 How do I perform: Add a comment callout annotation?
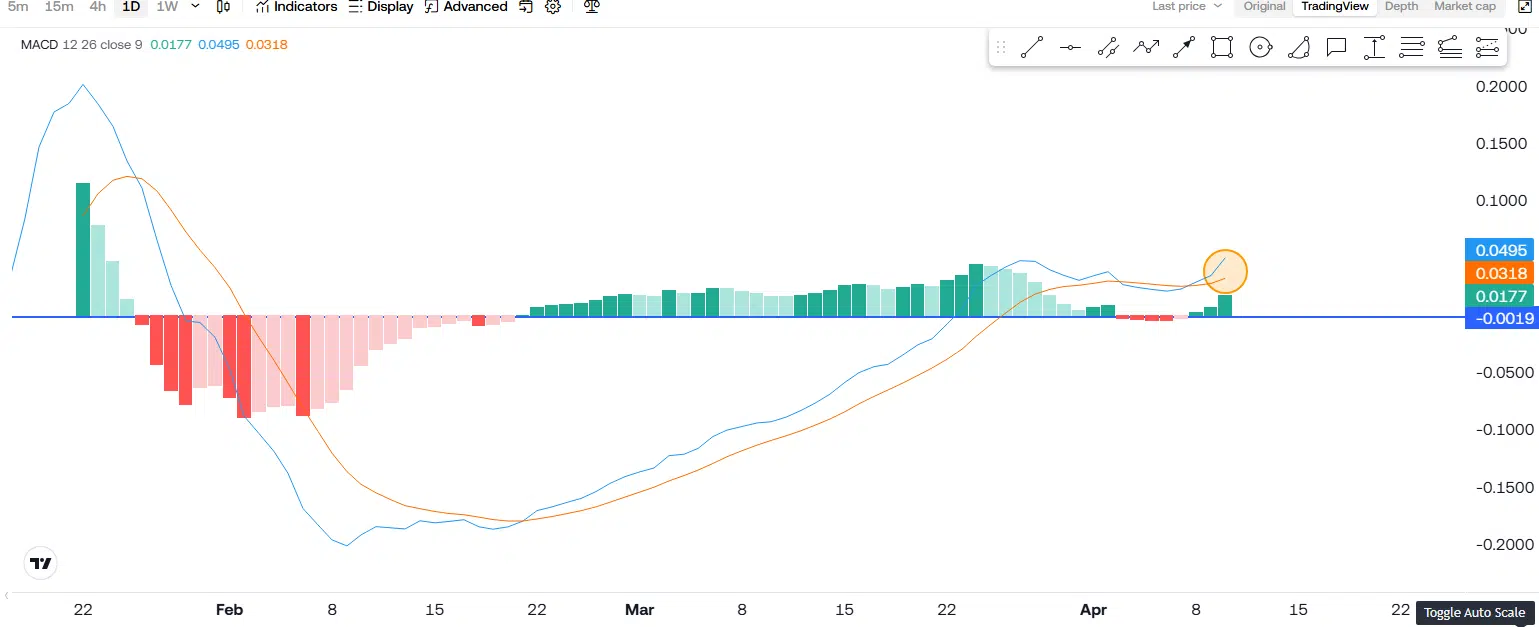coord(1336,47)
